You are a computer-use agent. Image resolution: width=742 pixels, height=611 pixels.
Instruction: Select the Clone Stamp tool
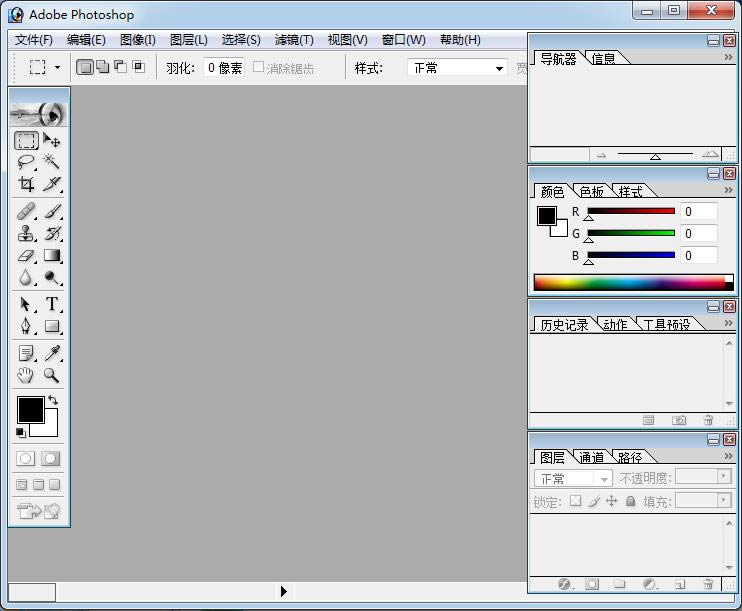(26, 233)
